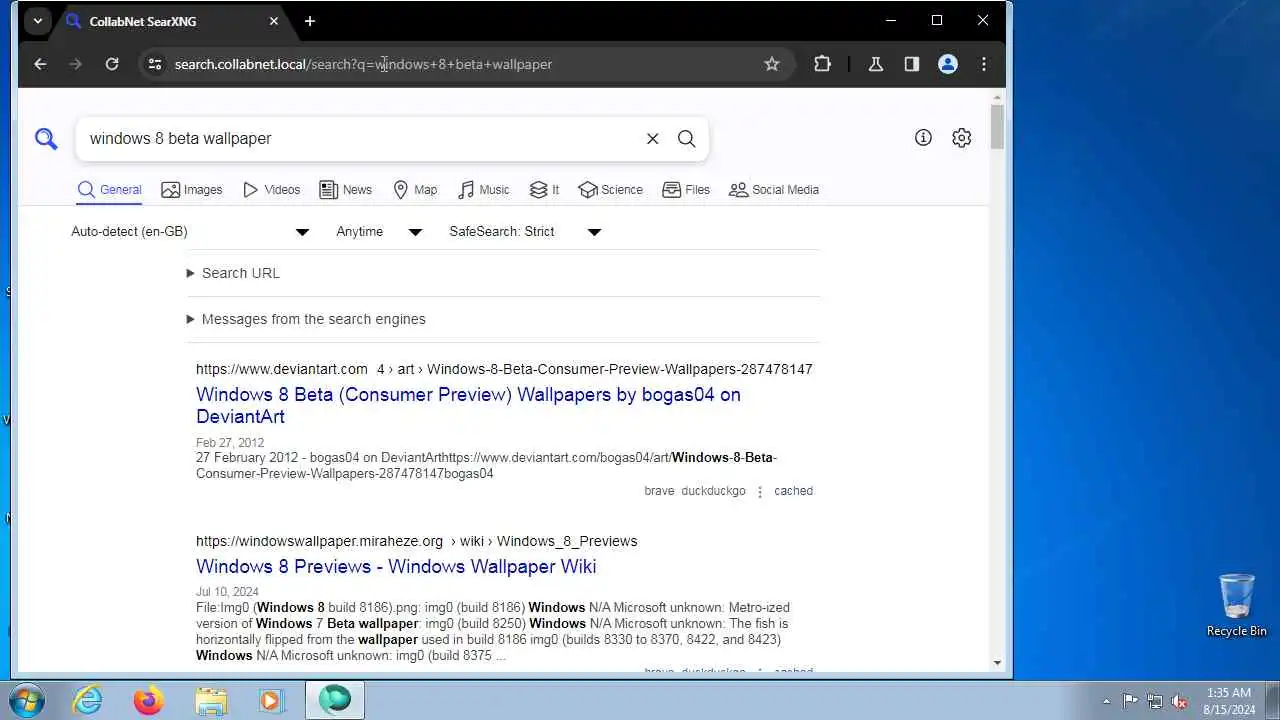1280x720 pixels.
Task: Open preferences gear icon
Action: (961, 138)
